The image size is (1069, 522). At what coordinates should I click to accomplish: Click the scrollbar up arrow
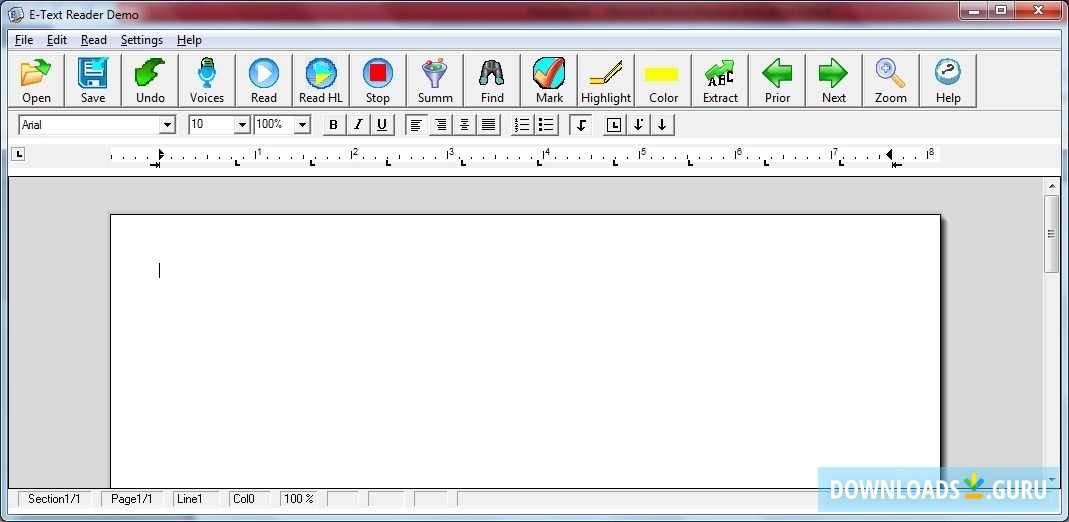pyautogui.click(x=1051, y=186)
